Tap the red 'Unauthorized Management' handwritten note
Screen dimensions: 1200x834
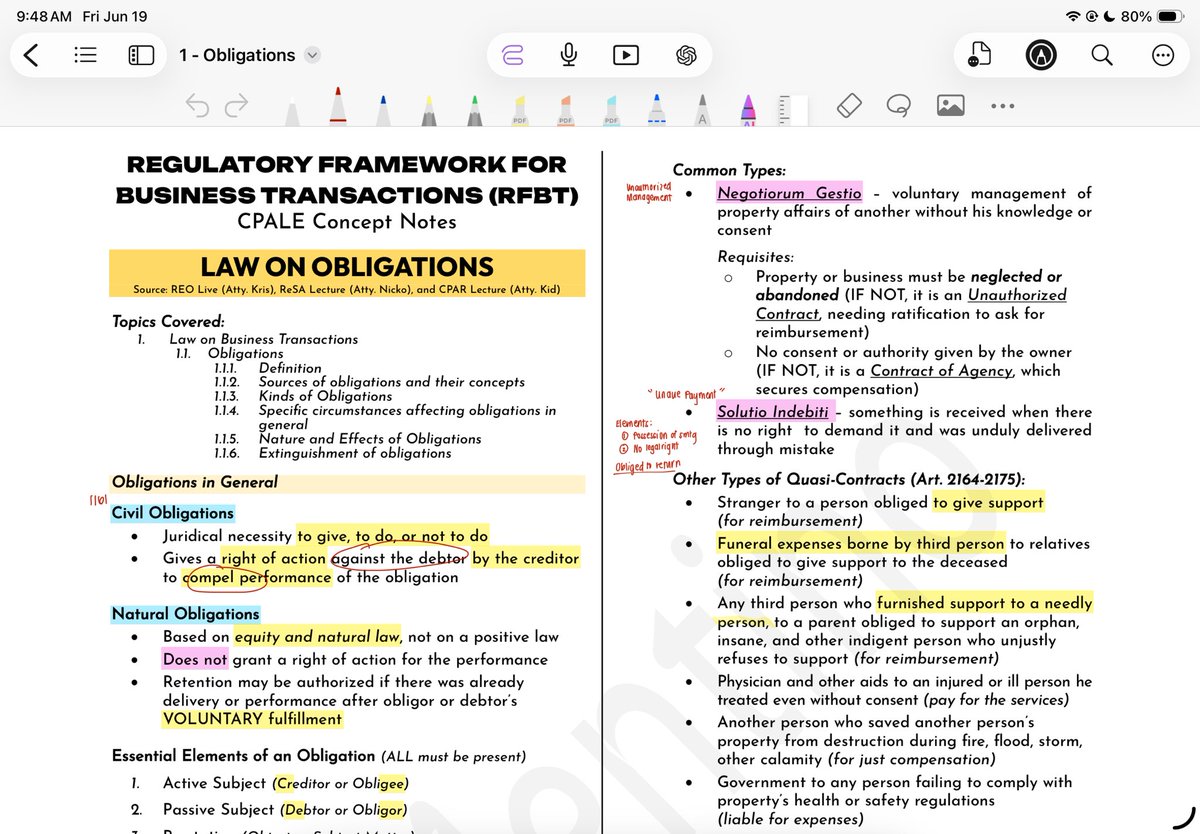648,192
